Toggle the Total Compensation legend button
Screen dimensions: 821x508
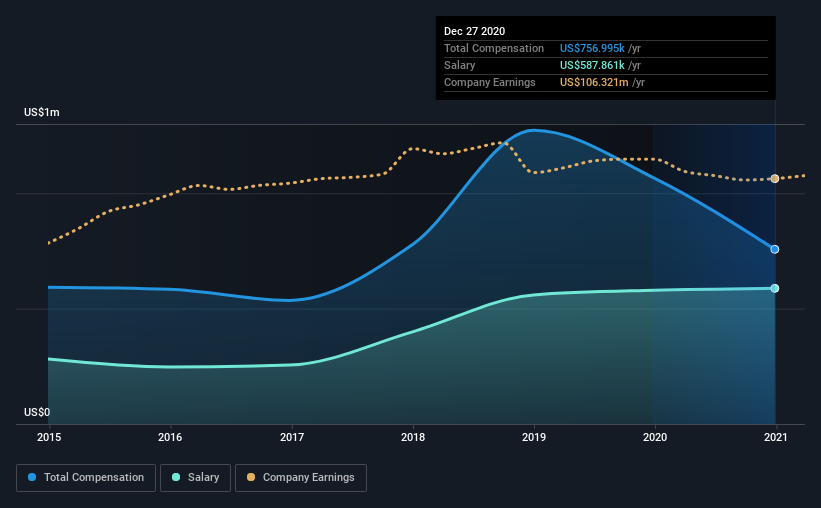(86, 478)
